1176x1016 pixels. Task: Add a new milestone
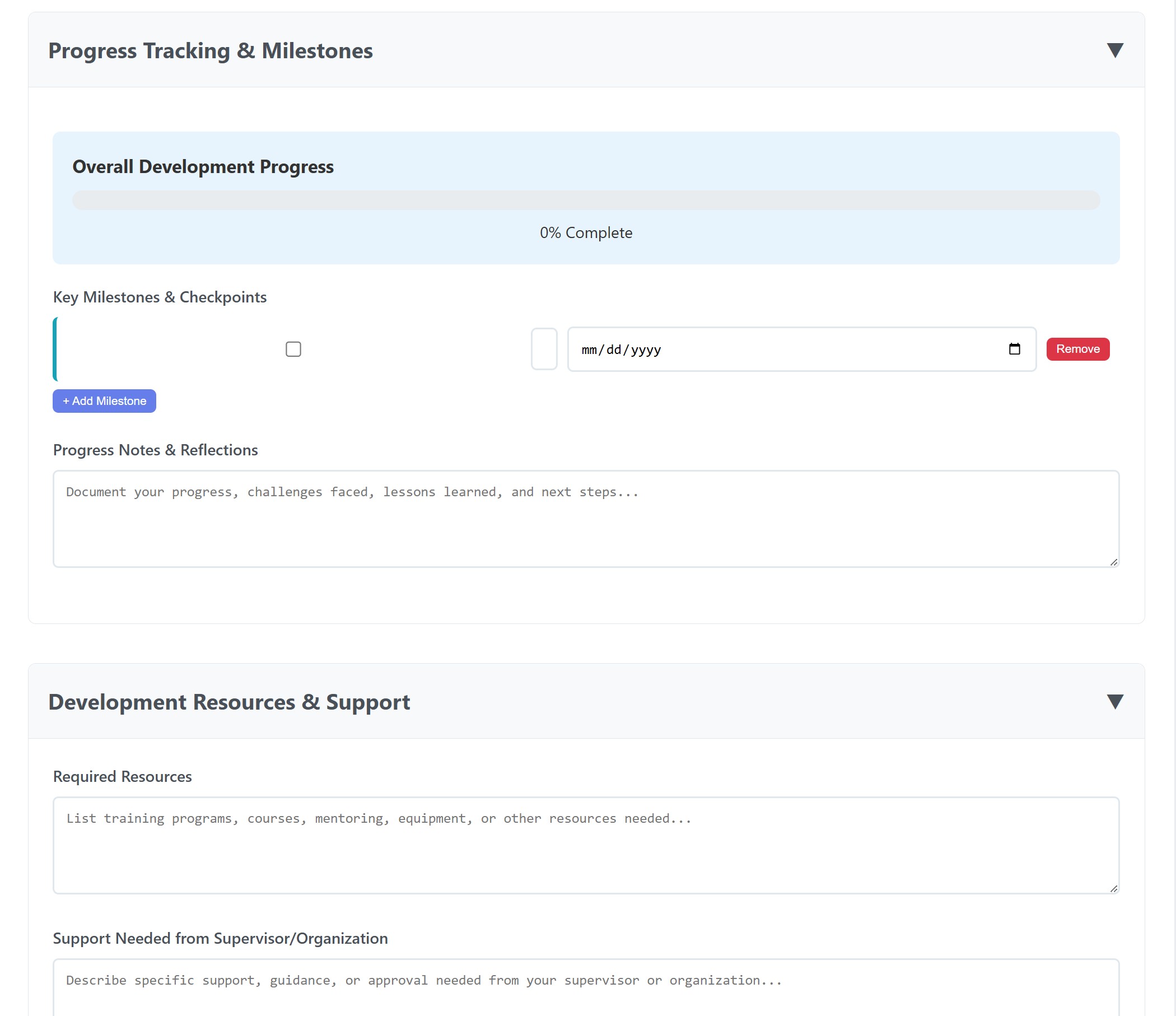tap(104, 400)
